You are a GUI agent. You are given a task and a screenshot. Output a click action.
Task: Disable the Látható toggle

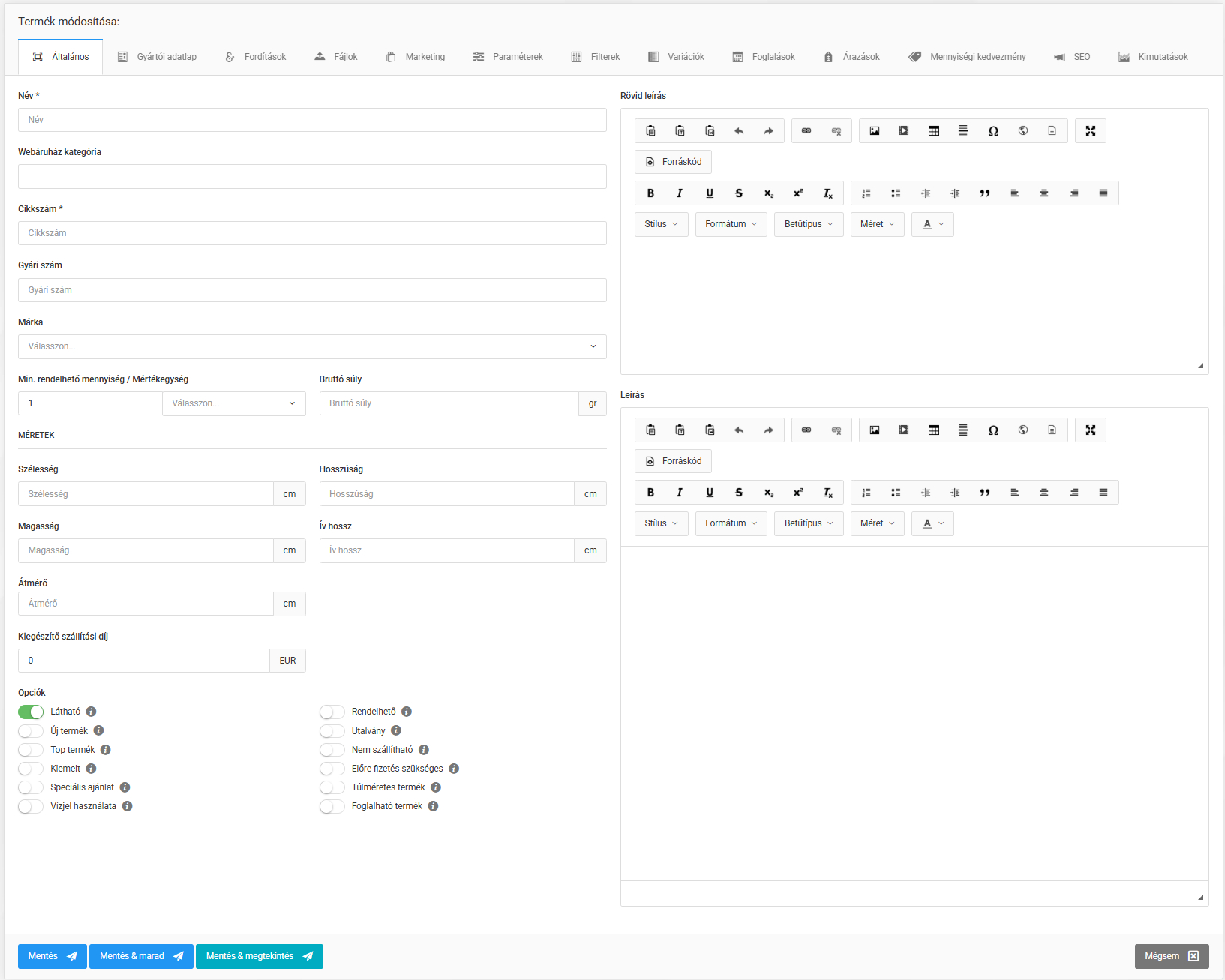(31, 712)
